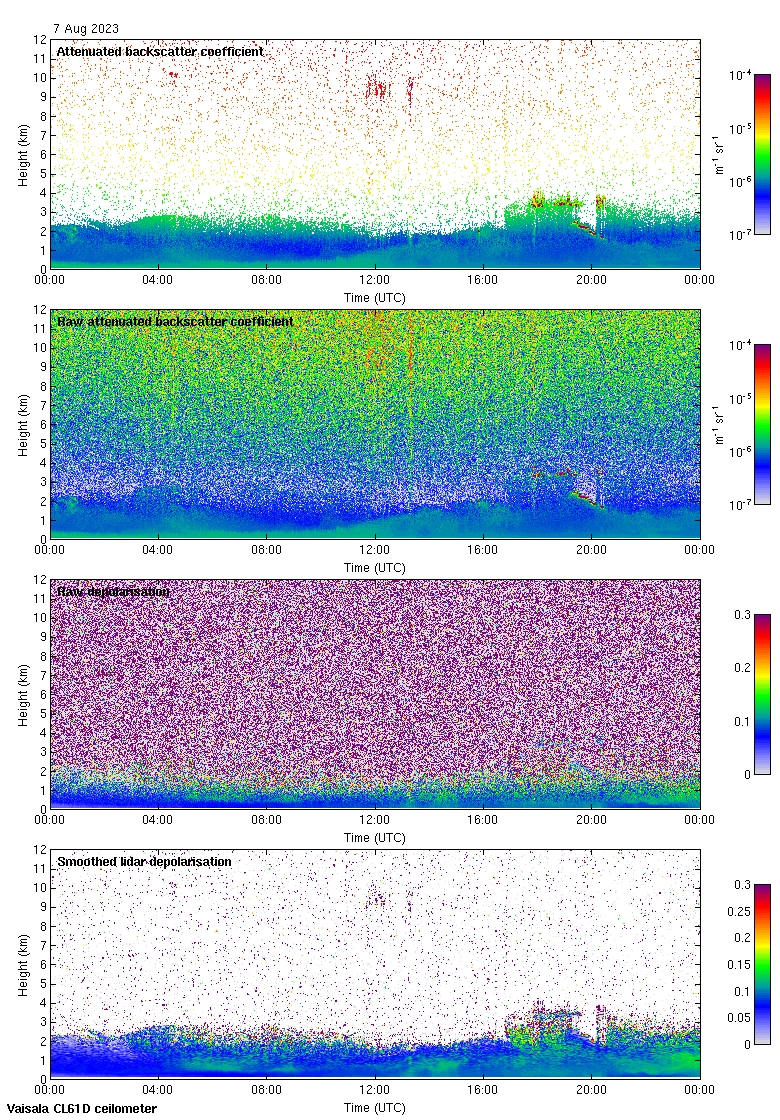The width and height of the screenshot is (780, 1120).
Task: Click "Height (km)" axis label of Smoothed lidar depolarisation plot
Action: [24, 964]
